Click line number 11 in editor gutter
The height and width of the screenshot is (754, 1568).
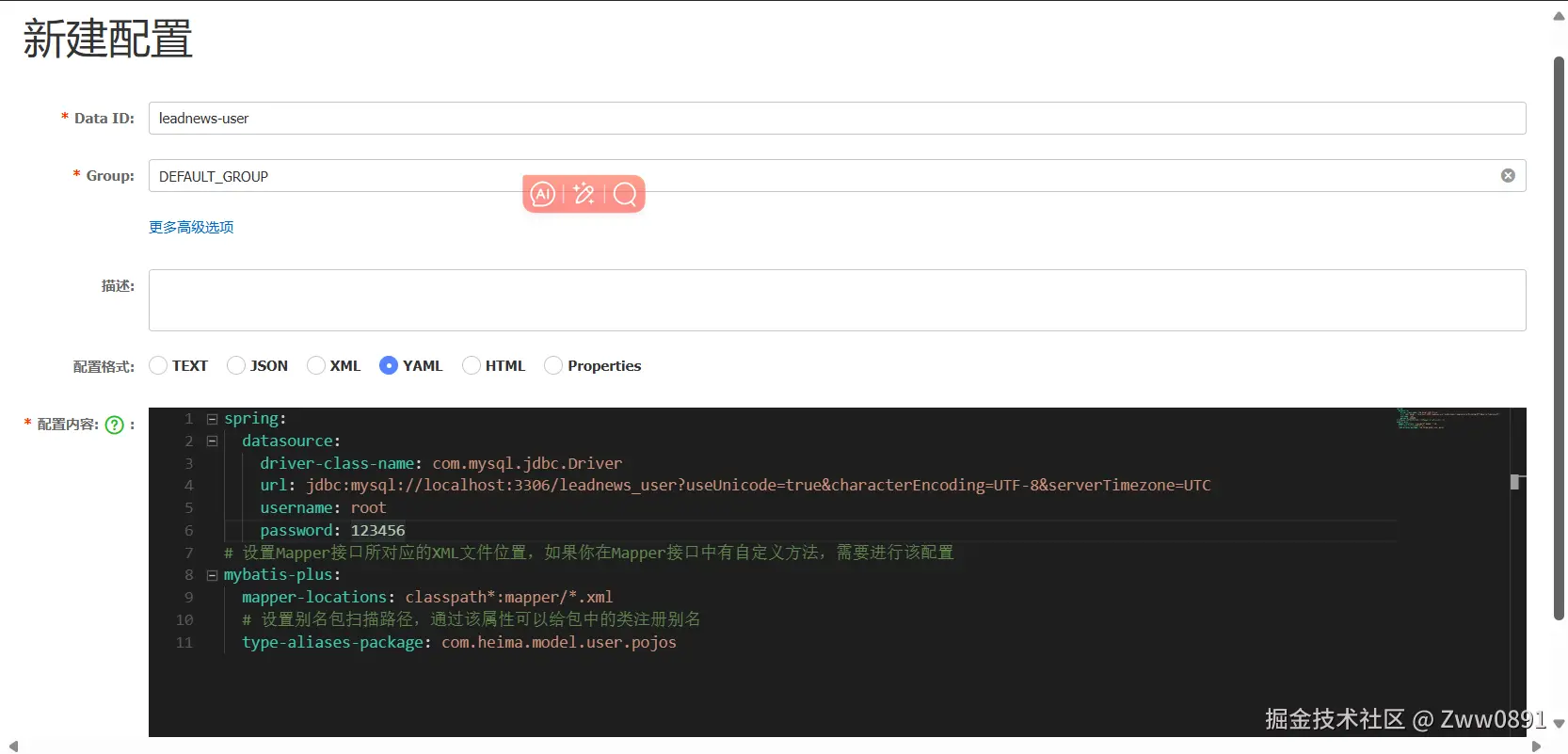coord(184,643)
